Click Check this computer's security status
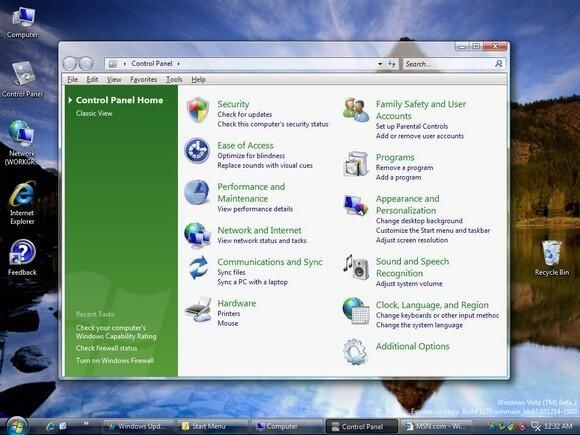 (273, 124)
